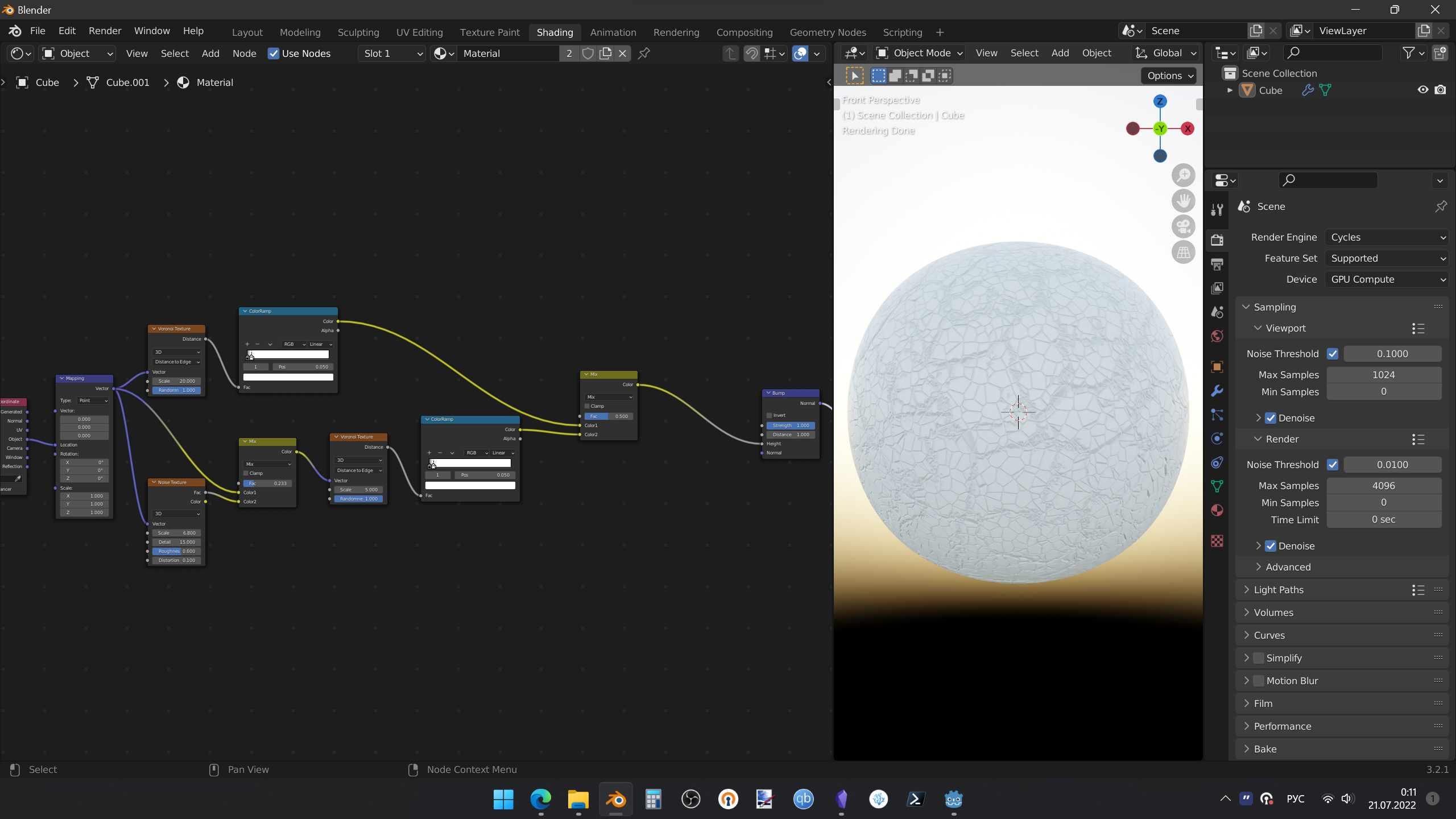Disable Viewport Noise Threshold checkbox
Screen dimensions: 1456x819
point(1333,354)
